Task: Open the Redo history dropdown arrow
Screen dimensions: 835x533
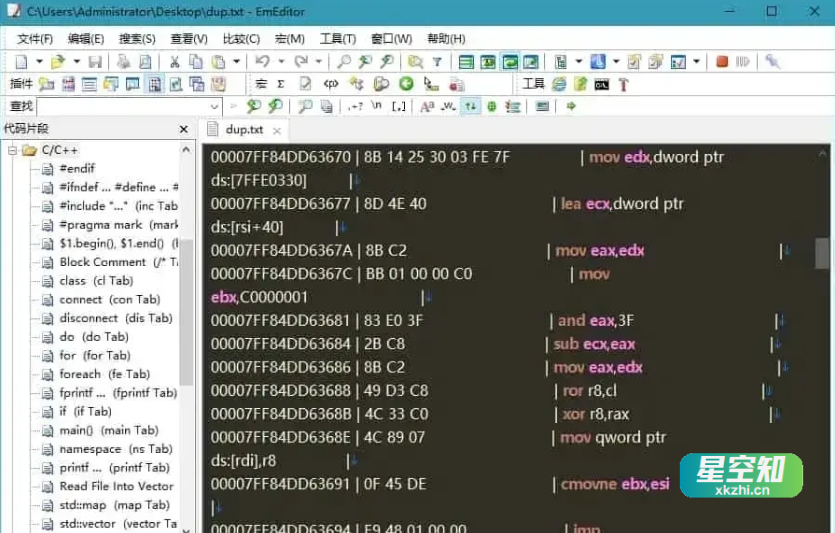Action: pyautogui.click(x=319, y=62)
